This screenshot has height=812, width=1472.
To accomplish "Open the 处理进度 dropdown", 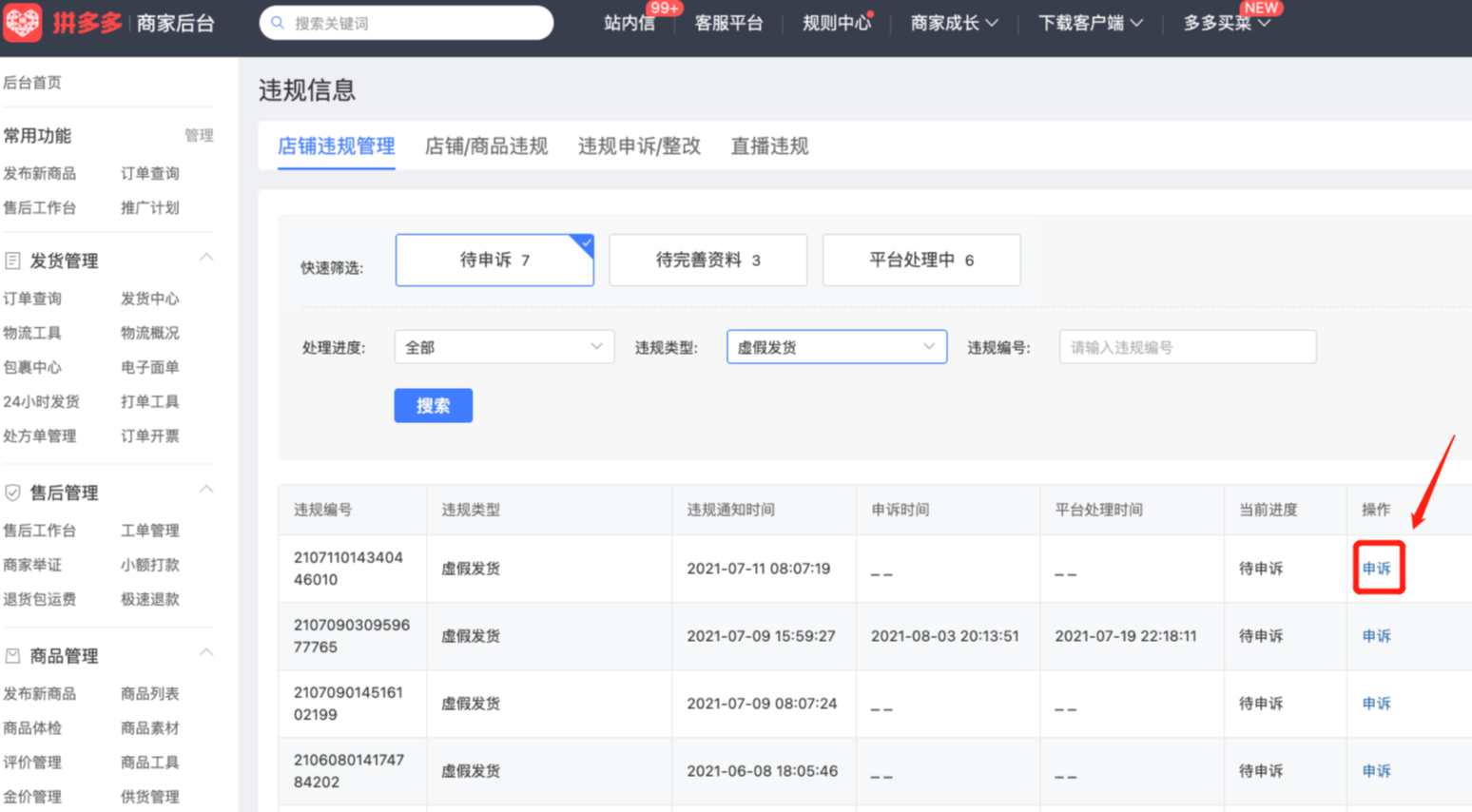I will (x=504, y=346).
